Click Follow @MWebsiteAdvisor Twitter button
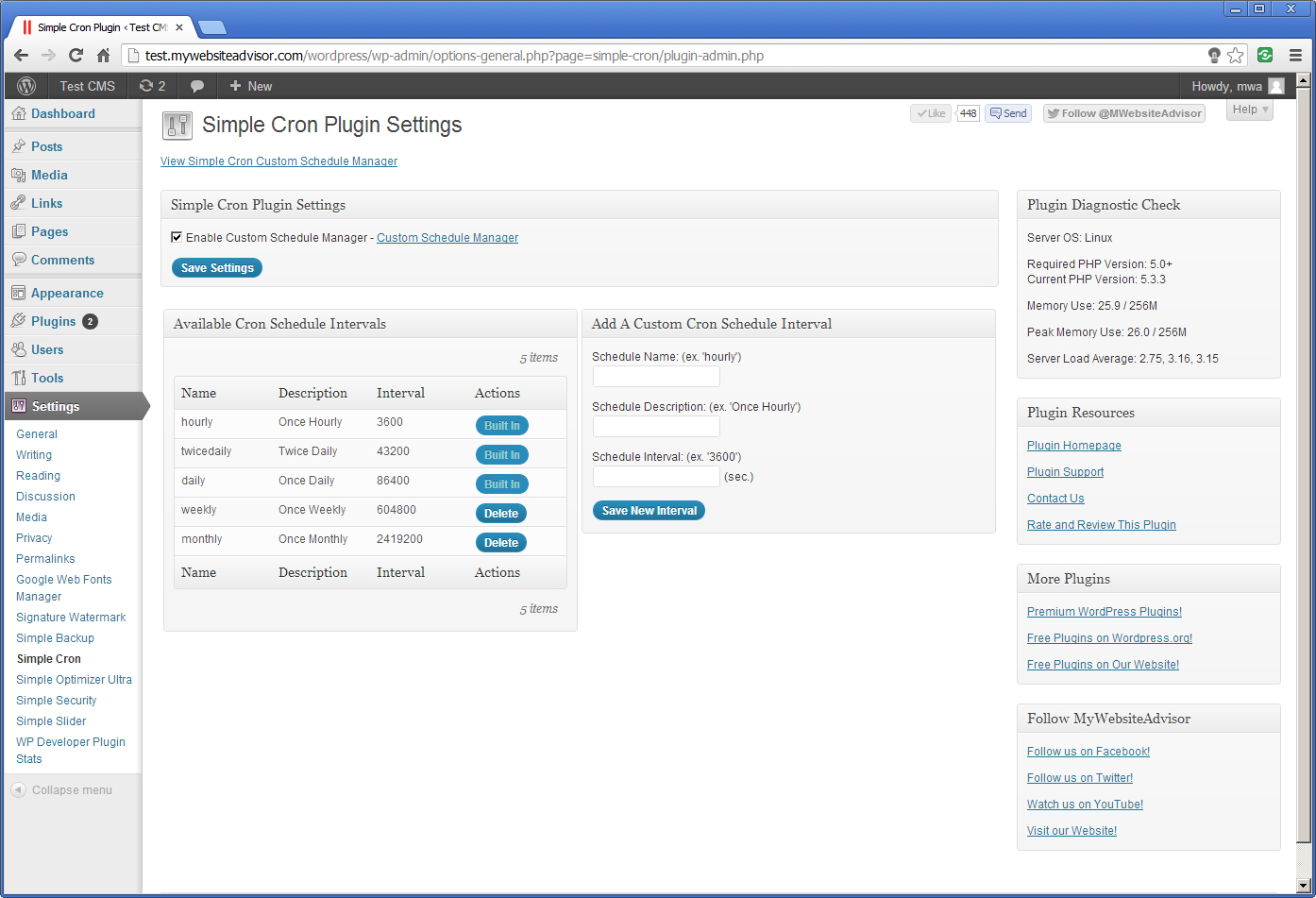Viewport: 1316px width, 898px height. pyautogui.click(x=1124, y=113)
